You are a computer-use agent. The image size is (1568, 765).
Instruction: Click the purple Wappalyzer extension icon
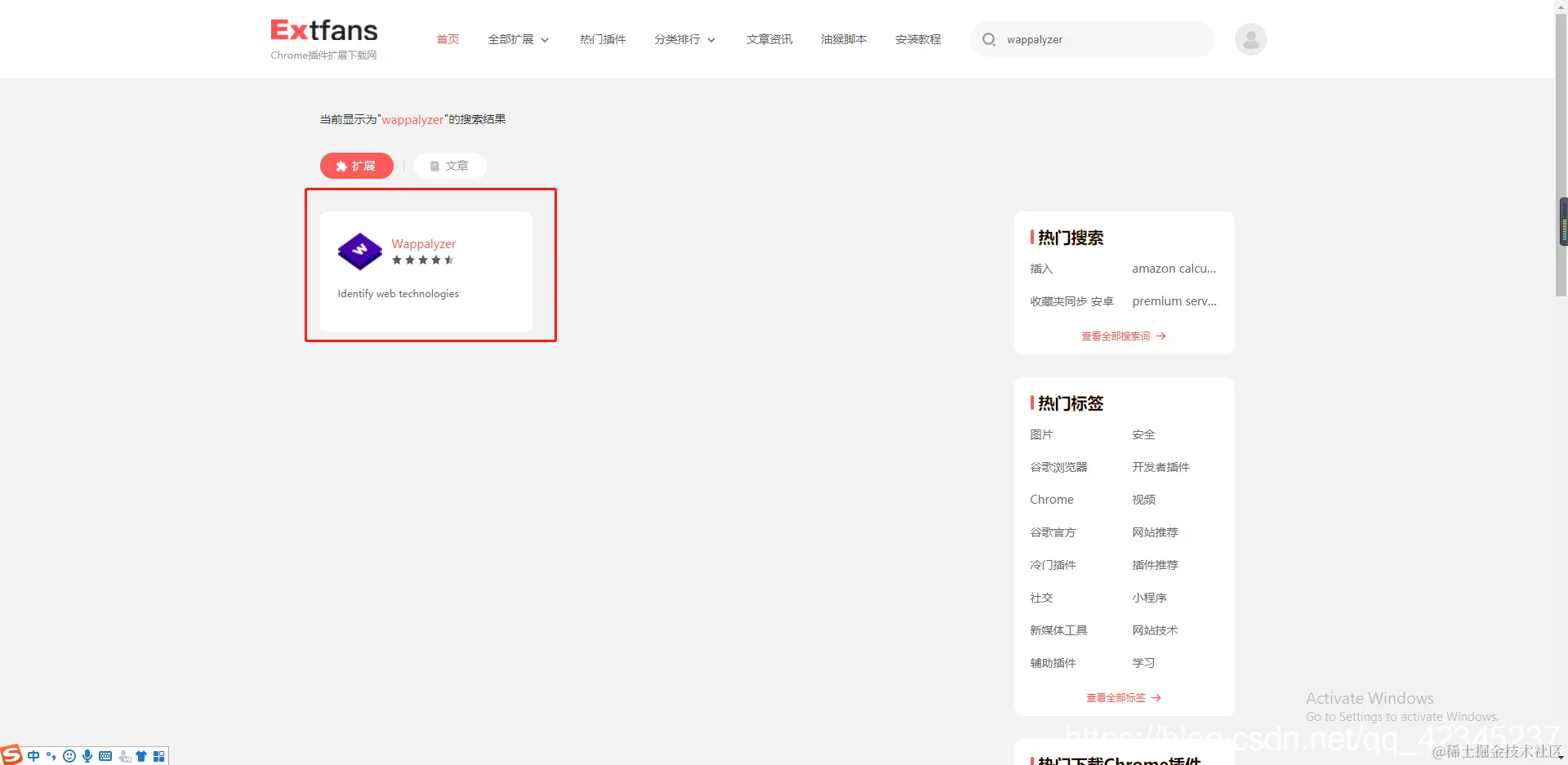(359, 251)
